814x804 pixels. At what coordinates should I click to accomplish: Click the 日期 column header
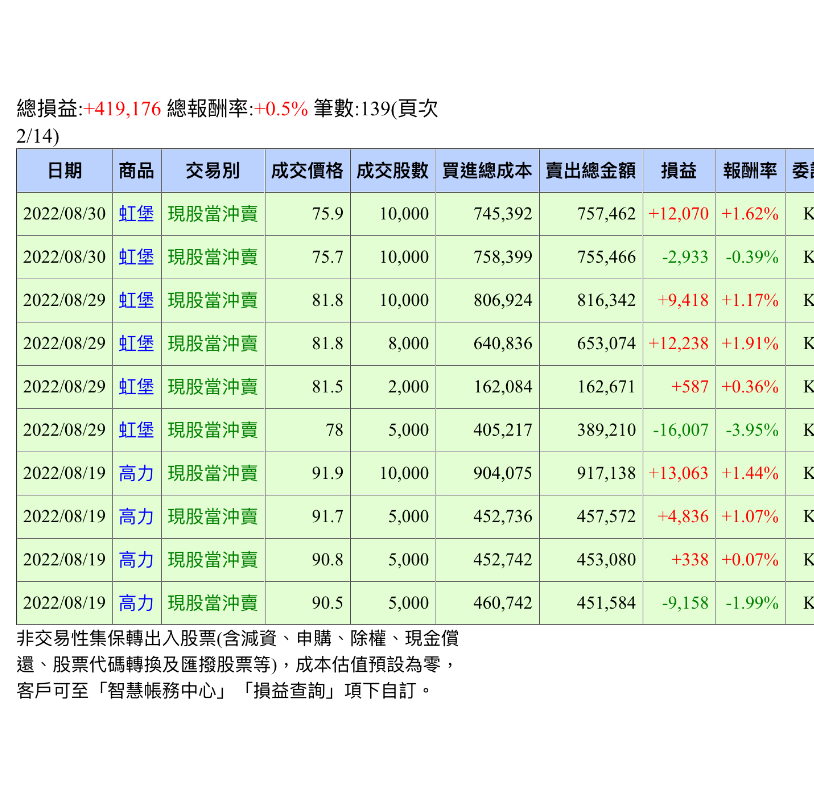coord(64,171)
